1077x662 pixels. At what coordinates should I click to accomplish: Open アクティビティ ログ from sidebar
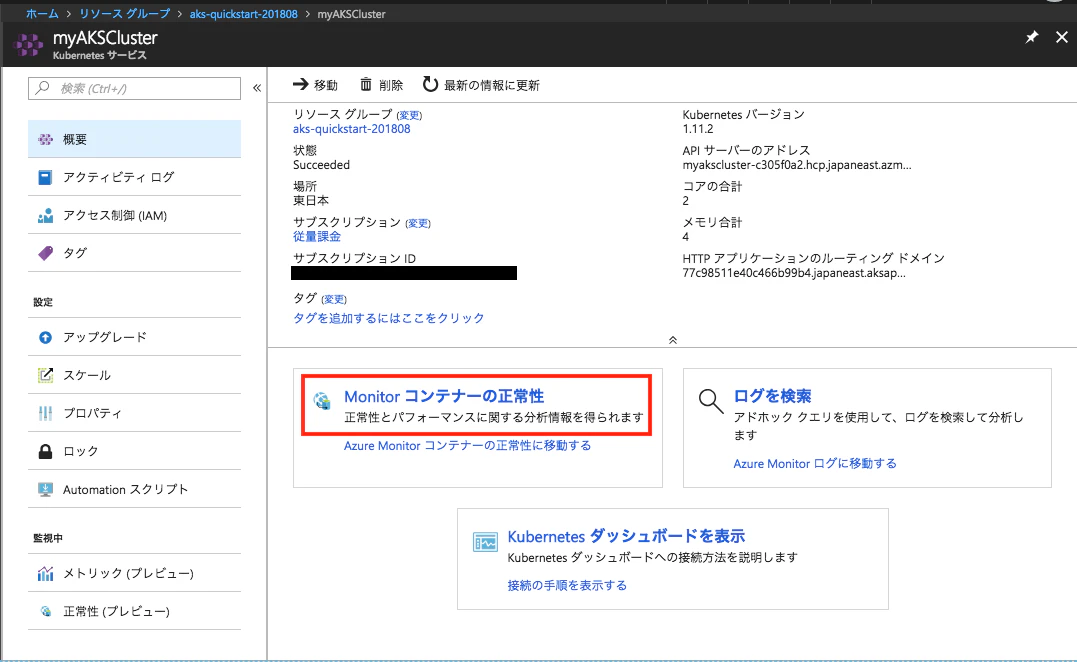[135, 177]
